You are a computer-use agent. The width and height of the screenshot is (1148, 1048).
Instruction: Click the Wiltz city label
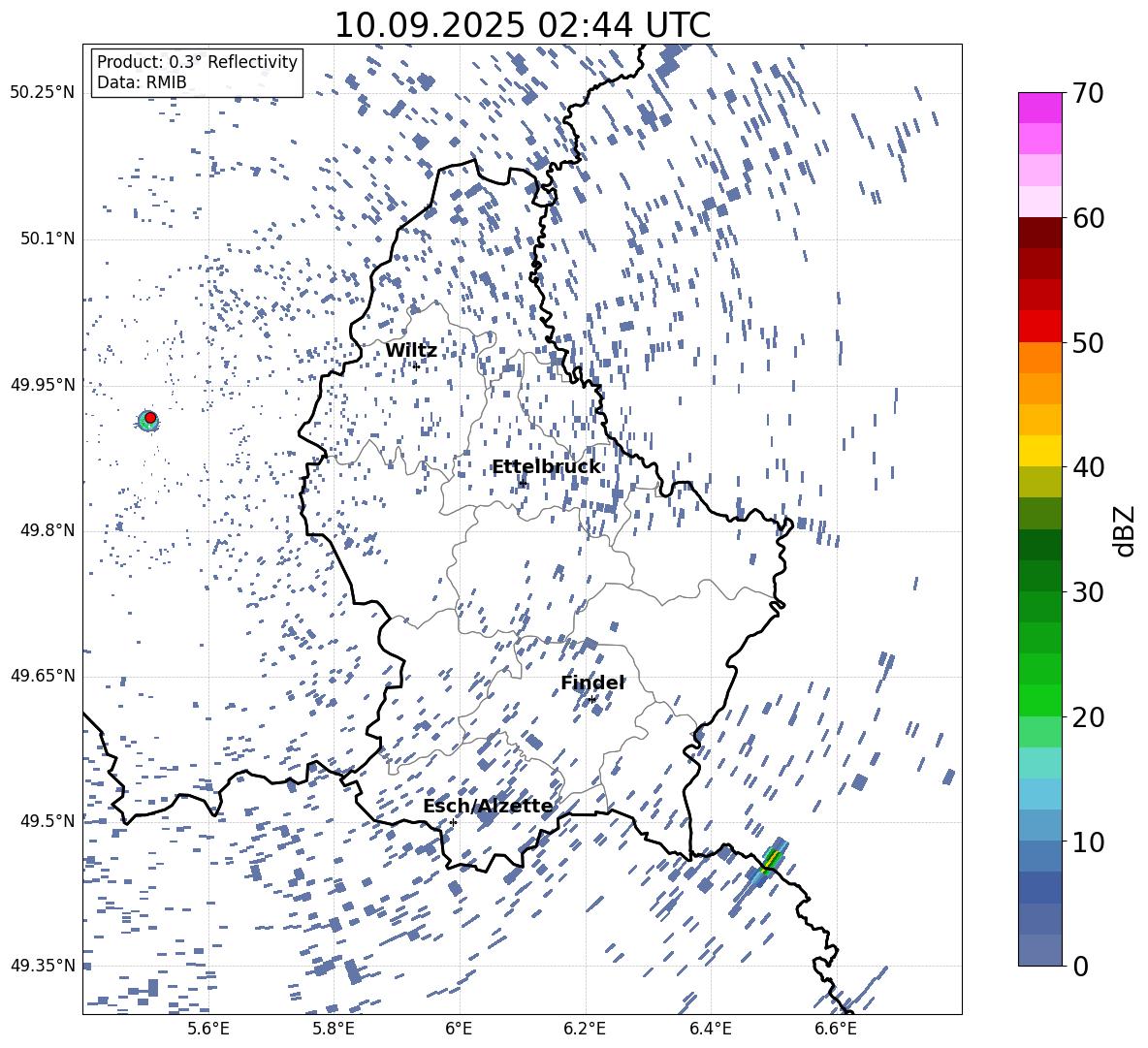[411, 351]
